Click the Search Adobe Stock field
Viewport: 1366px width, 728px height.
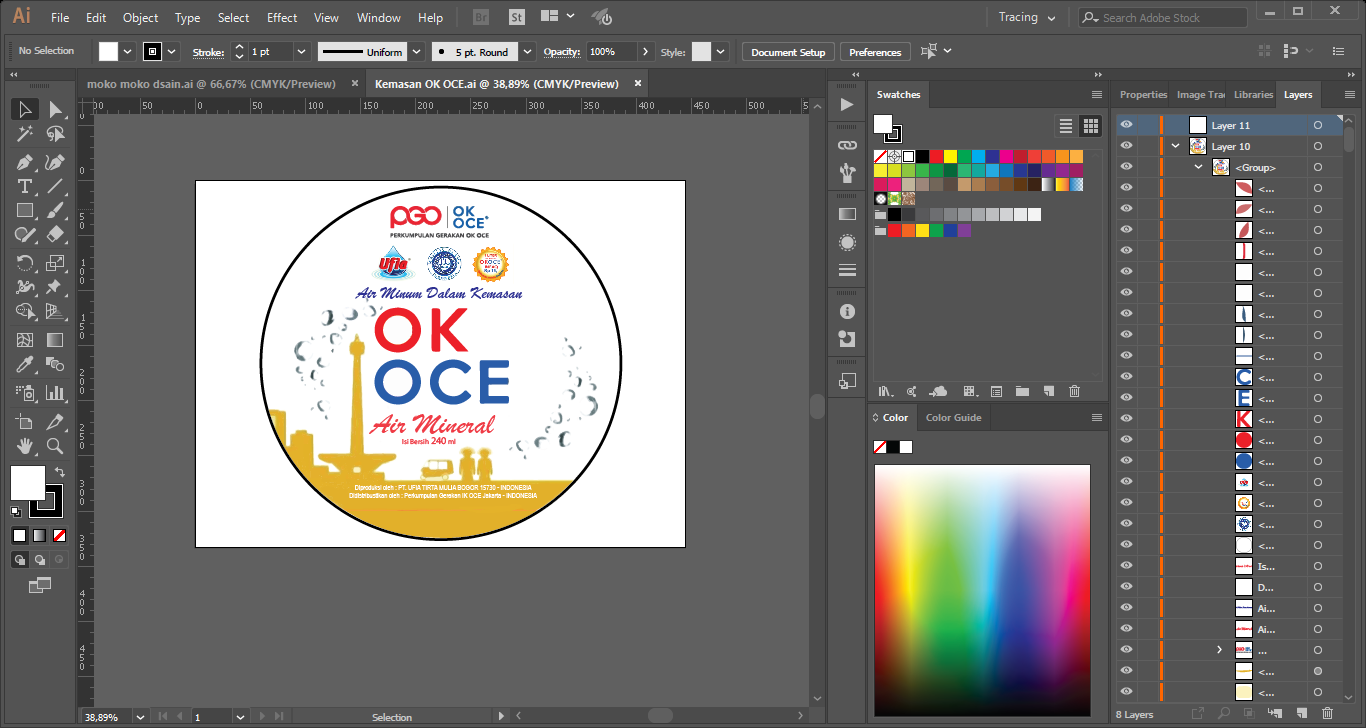(1163, 17)
